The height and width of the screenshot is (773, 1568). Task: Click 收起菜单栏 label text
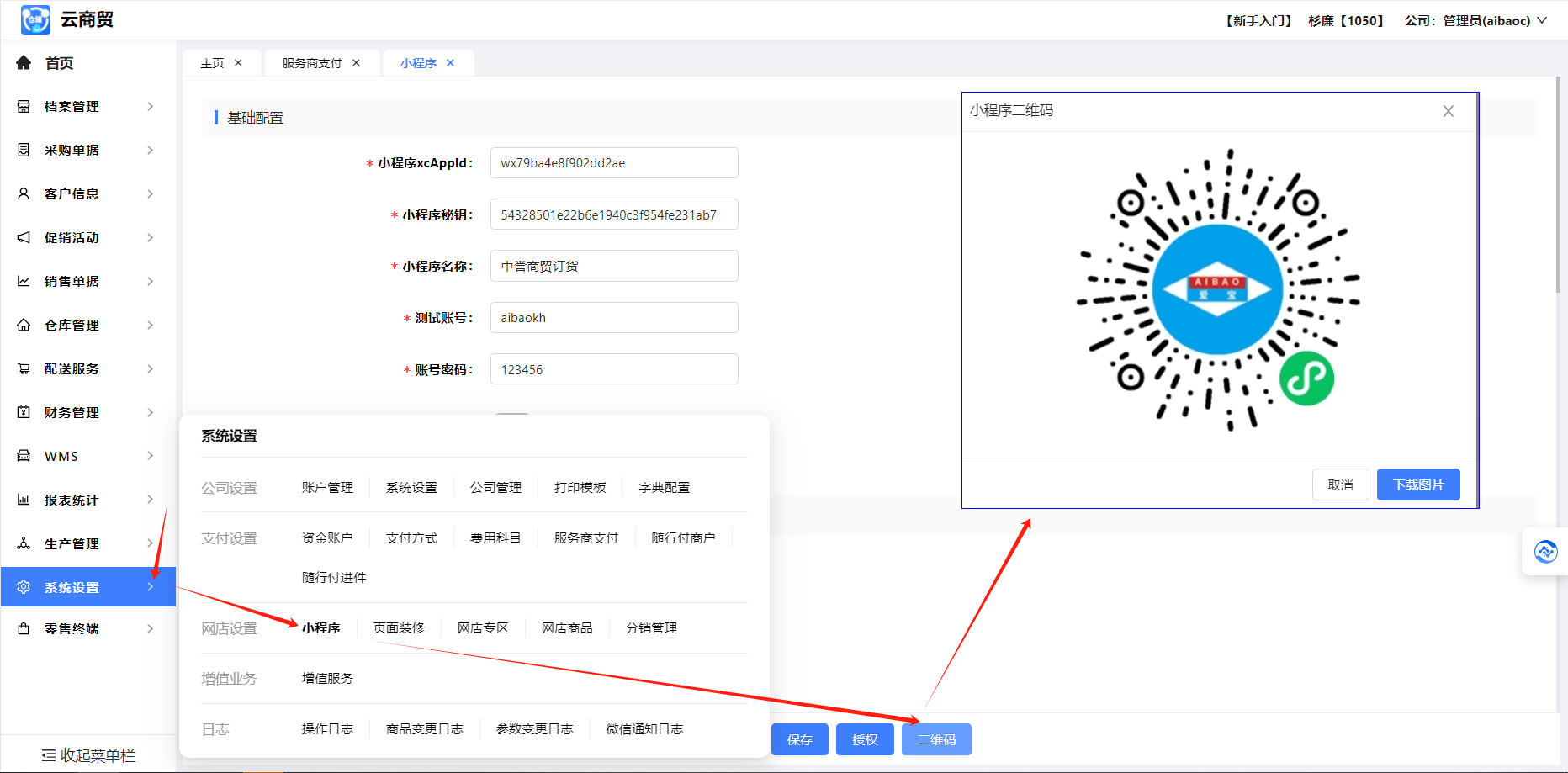tap(98, 755)
